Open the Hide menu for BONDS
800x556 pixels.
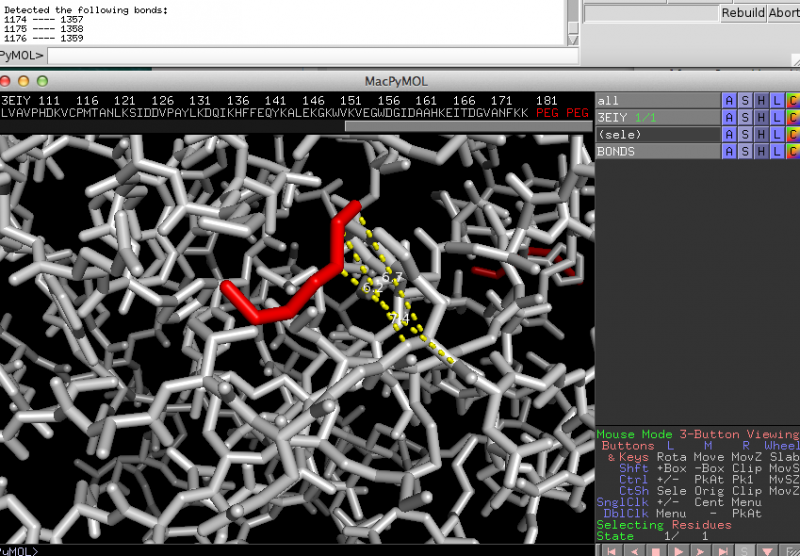tap(761, 151)
